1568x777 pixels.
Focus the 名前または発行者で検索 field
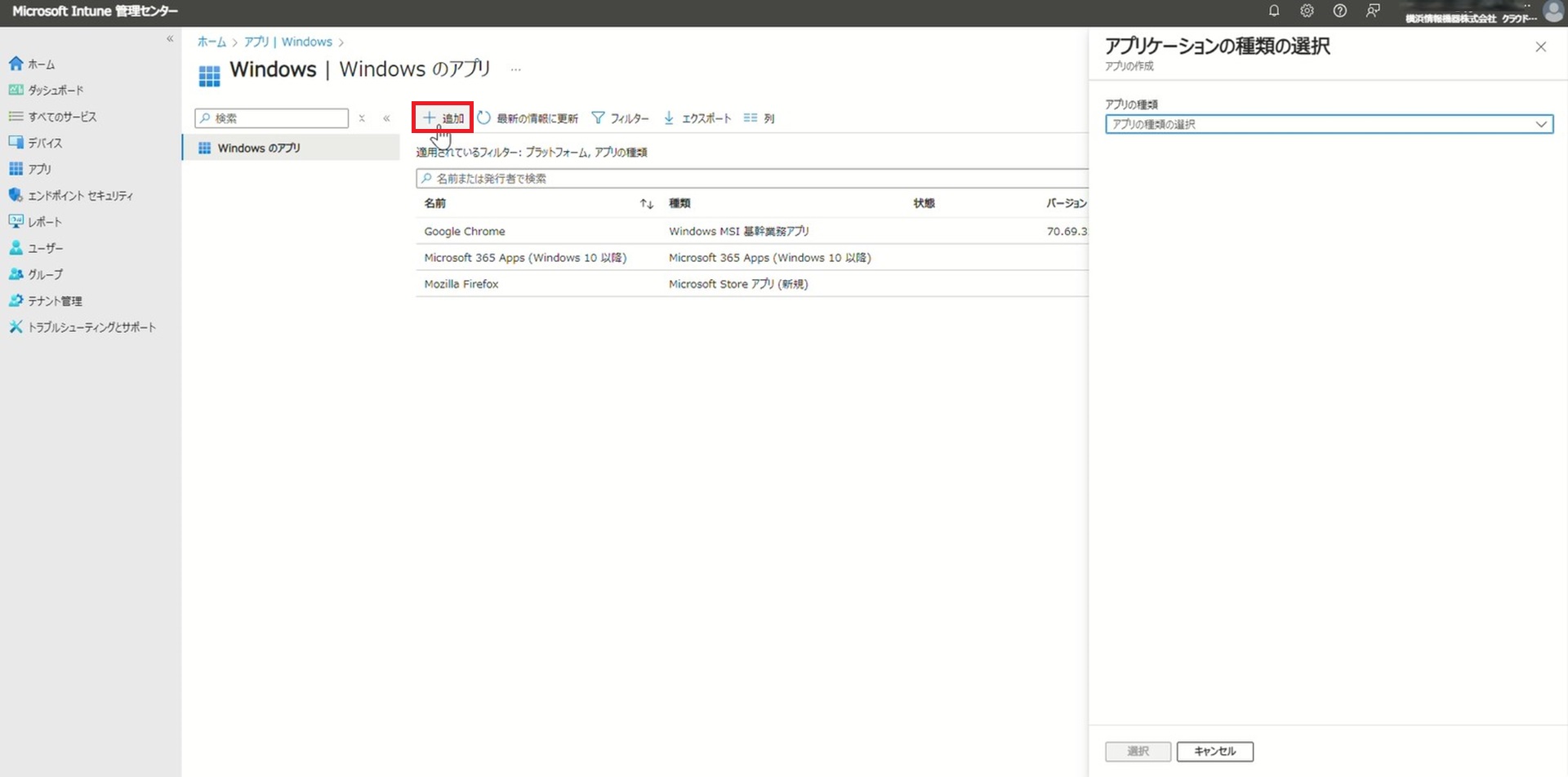pyautogui.click(x=752, y=178)
